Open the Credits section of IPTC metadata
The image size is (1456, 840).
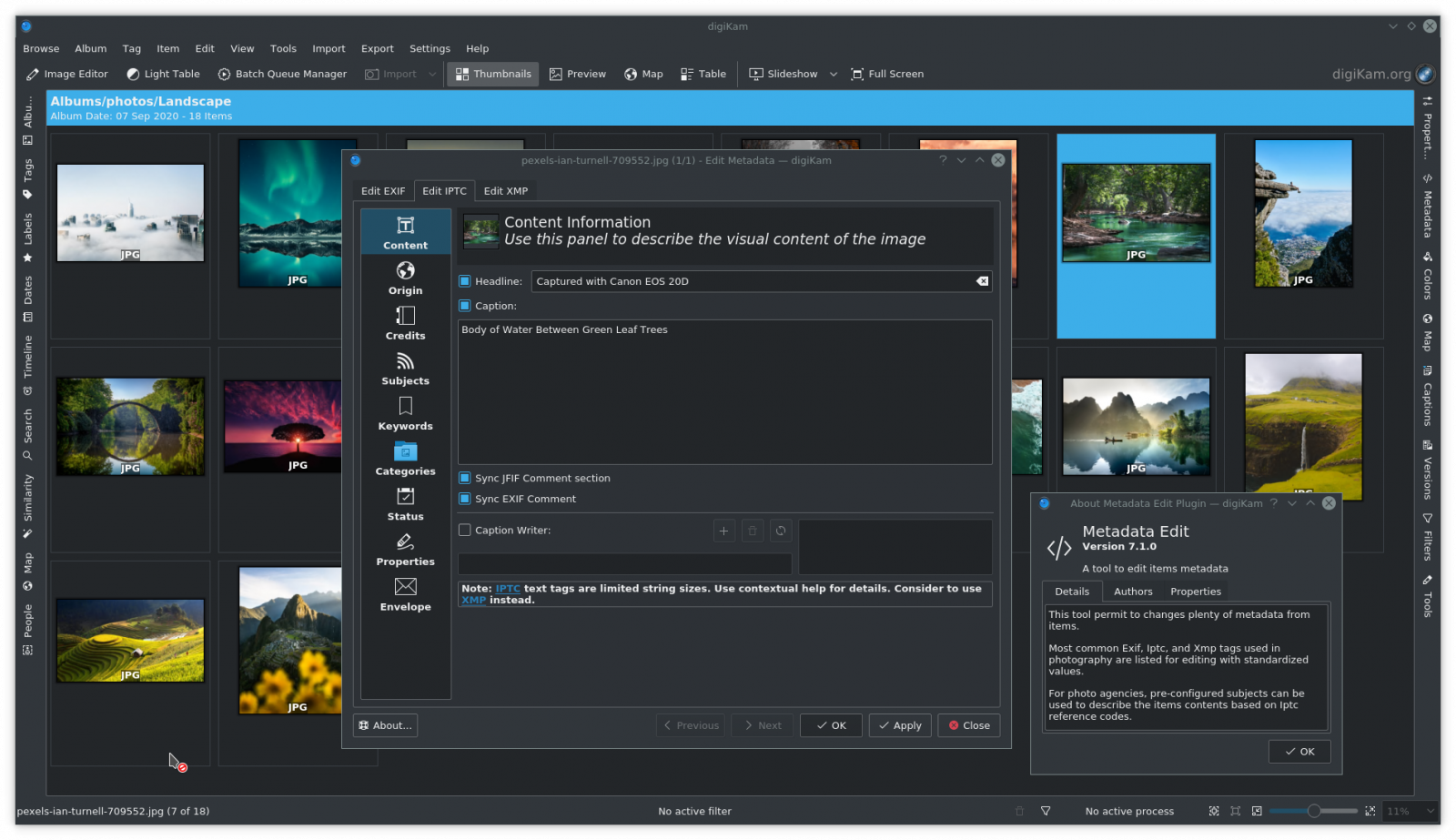[x=404, y=323]
